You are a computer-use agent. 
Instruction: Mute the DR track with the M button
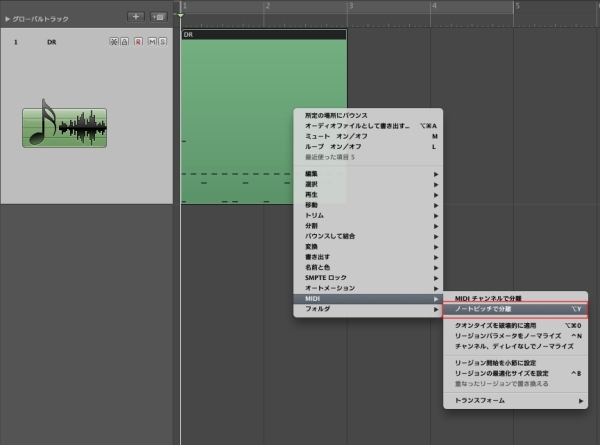click(x=152, y=42)
